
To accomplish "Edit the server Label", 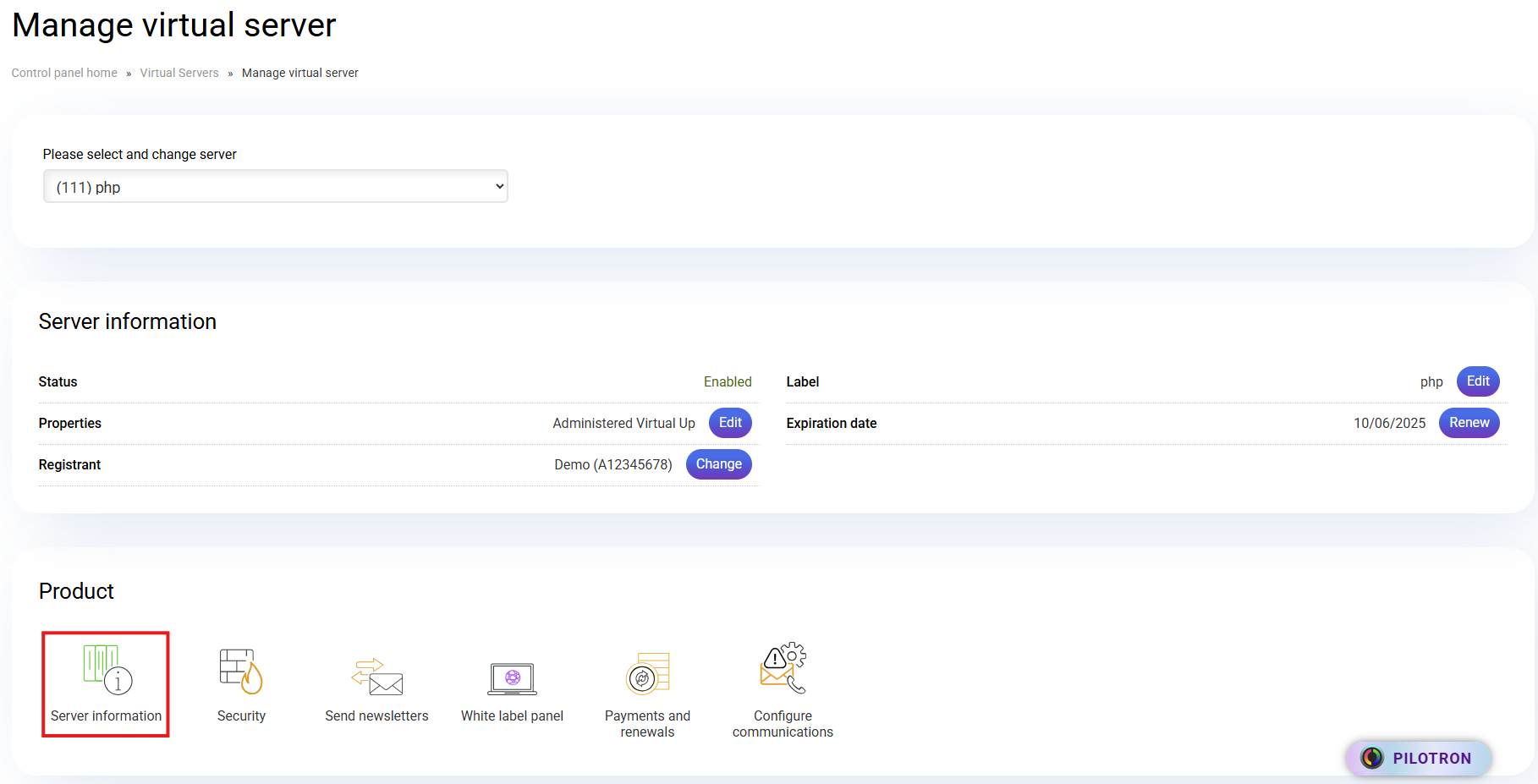I will pyautogui.click(x=1477, y=381).
